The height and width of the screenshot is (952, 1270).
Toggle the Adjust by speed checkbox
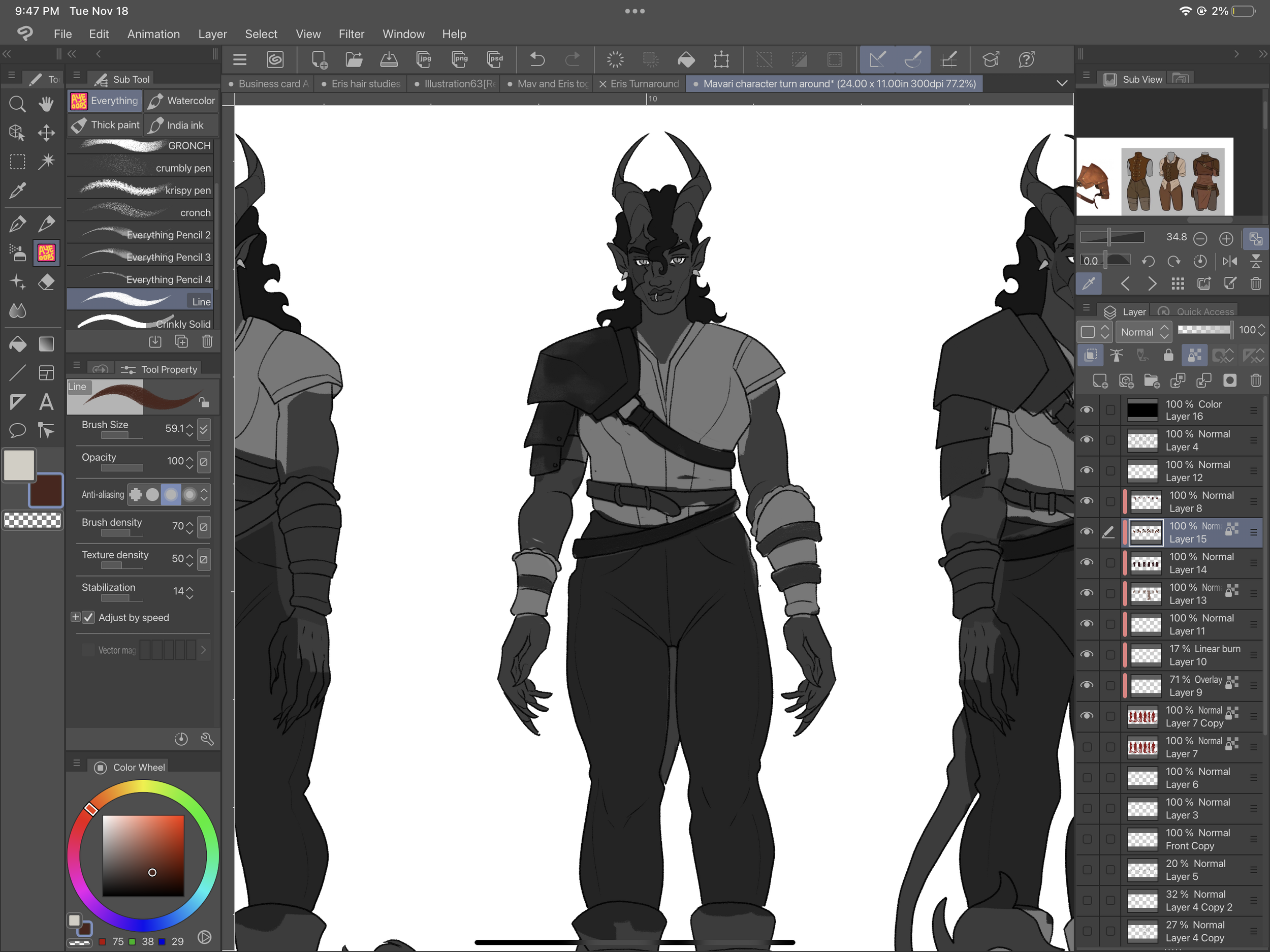[88, 617]
